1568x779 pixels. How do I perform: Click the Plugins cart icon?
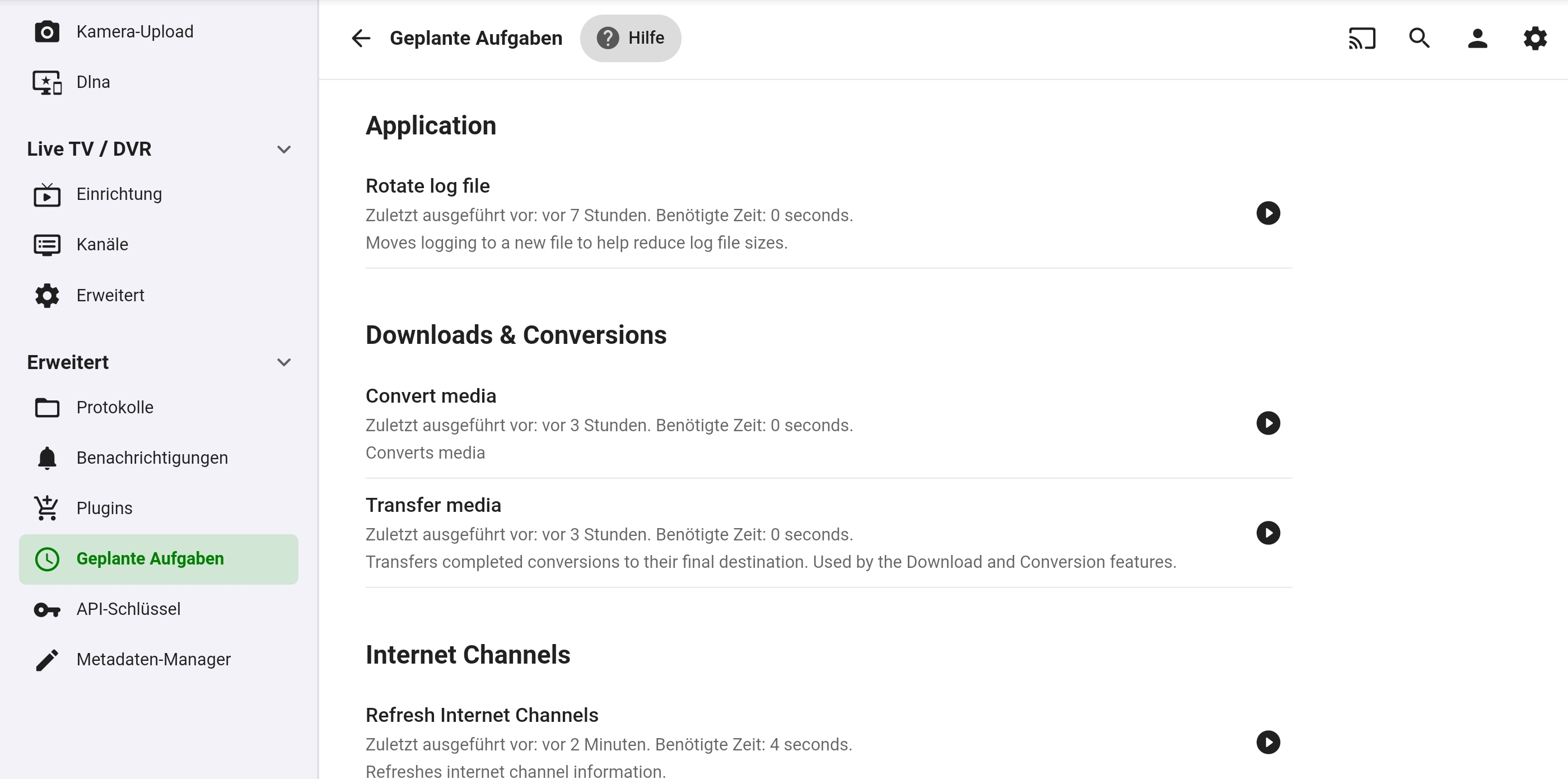[x=47, y=508]
